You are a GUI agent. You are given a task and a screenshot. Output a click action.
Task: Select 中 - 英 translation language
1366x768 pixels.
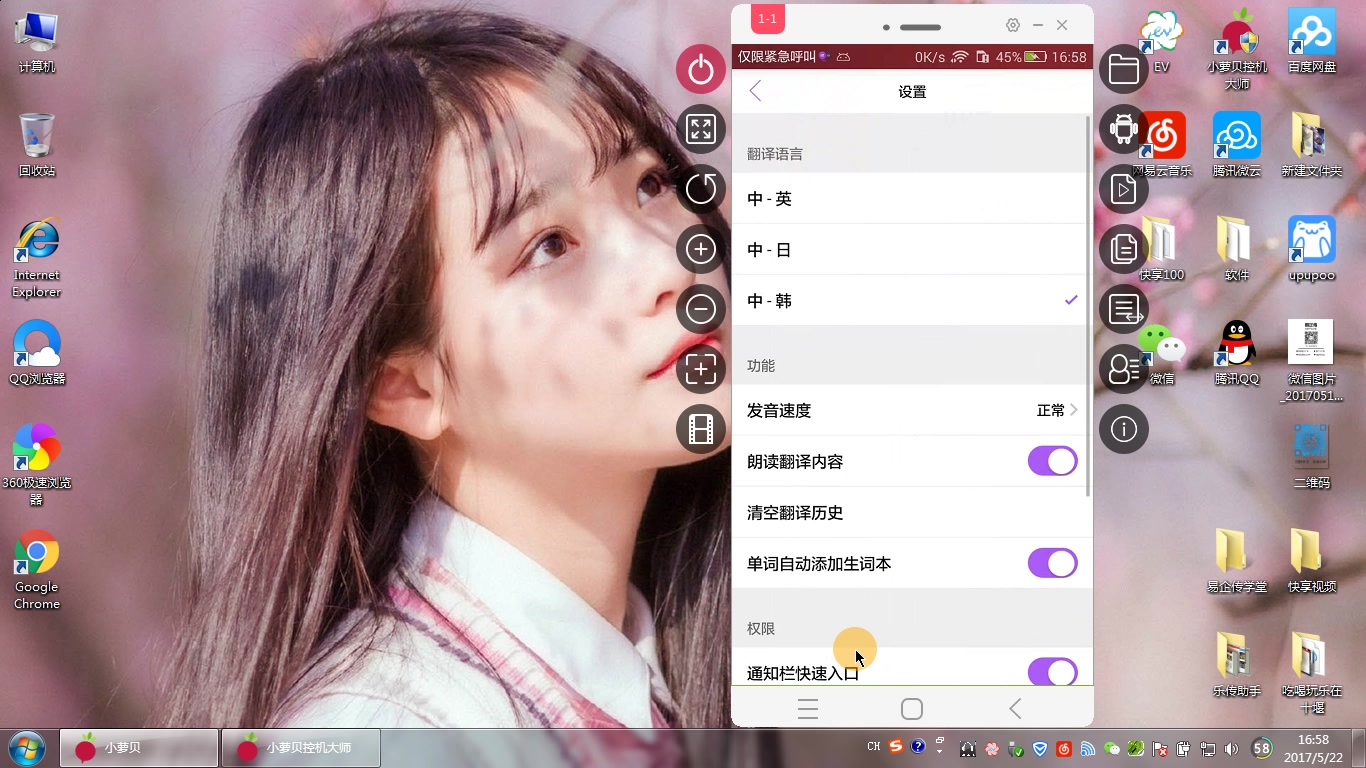[x=912, y=198]
